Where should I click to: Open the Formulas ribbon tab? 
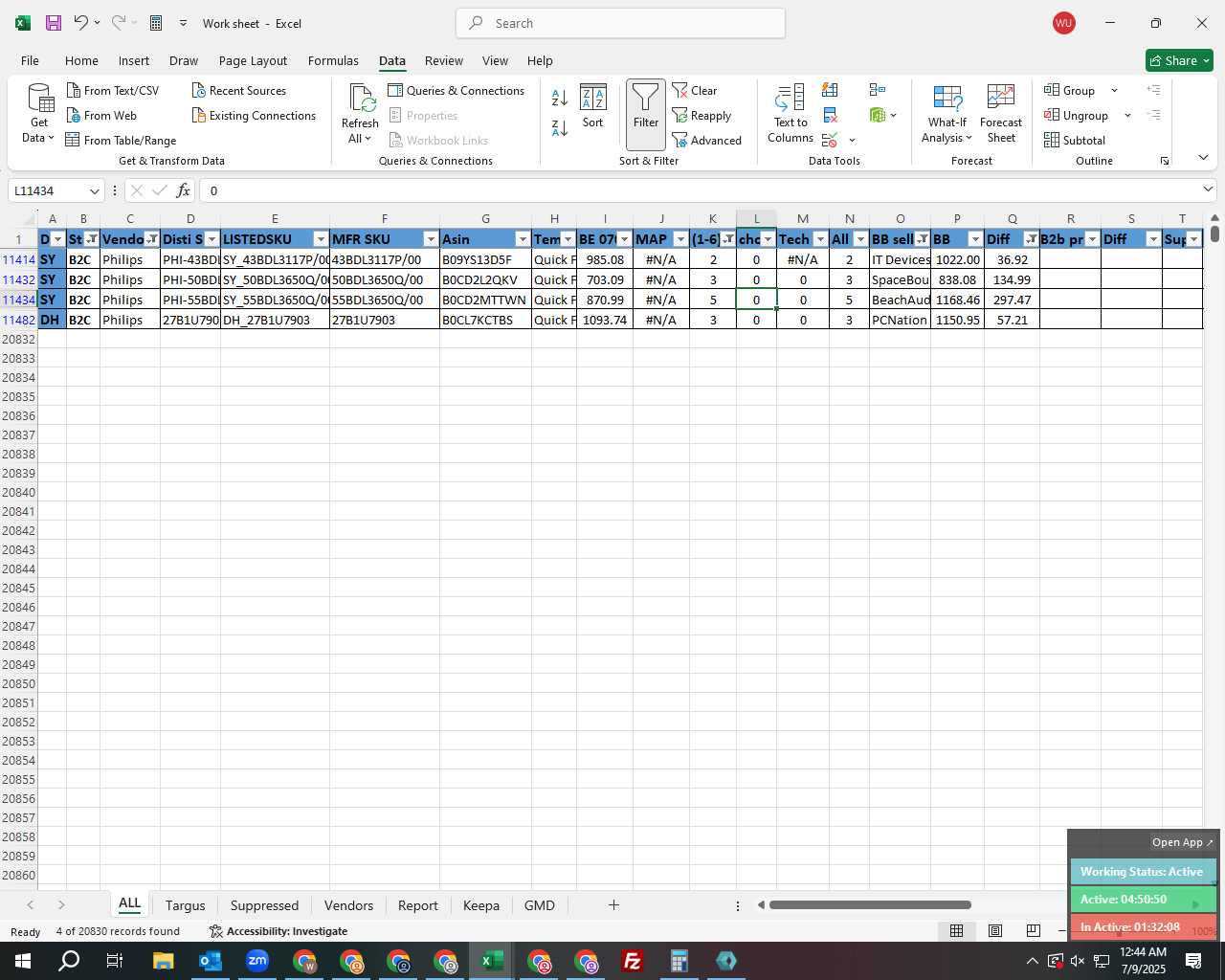[x=333, y=60]
